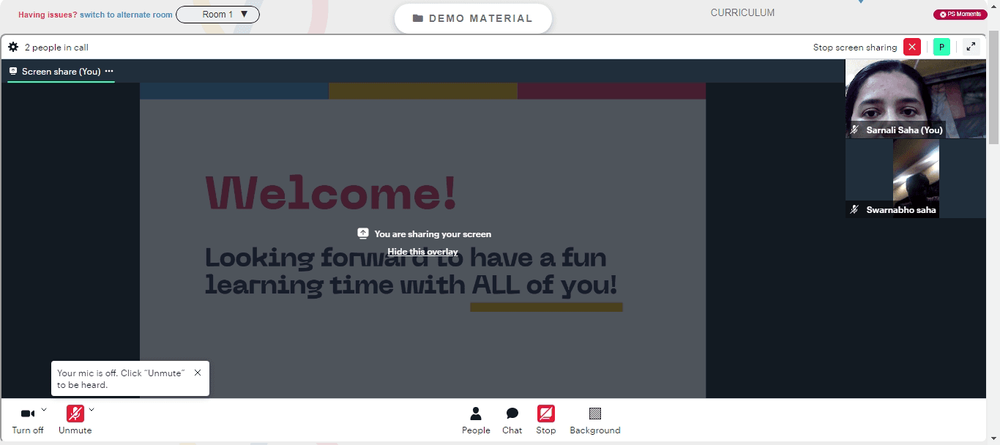Click the '2 people in call' text
The image size is (1000, 445).
tap(57, 47)
